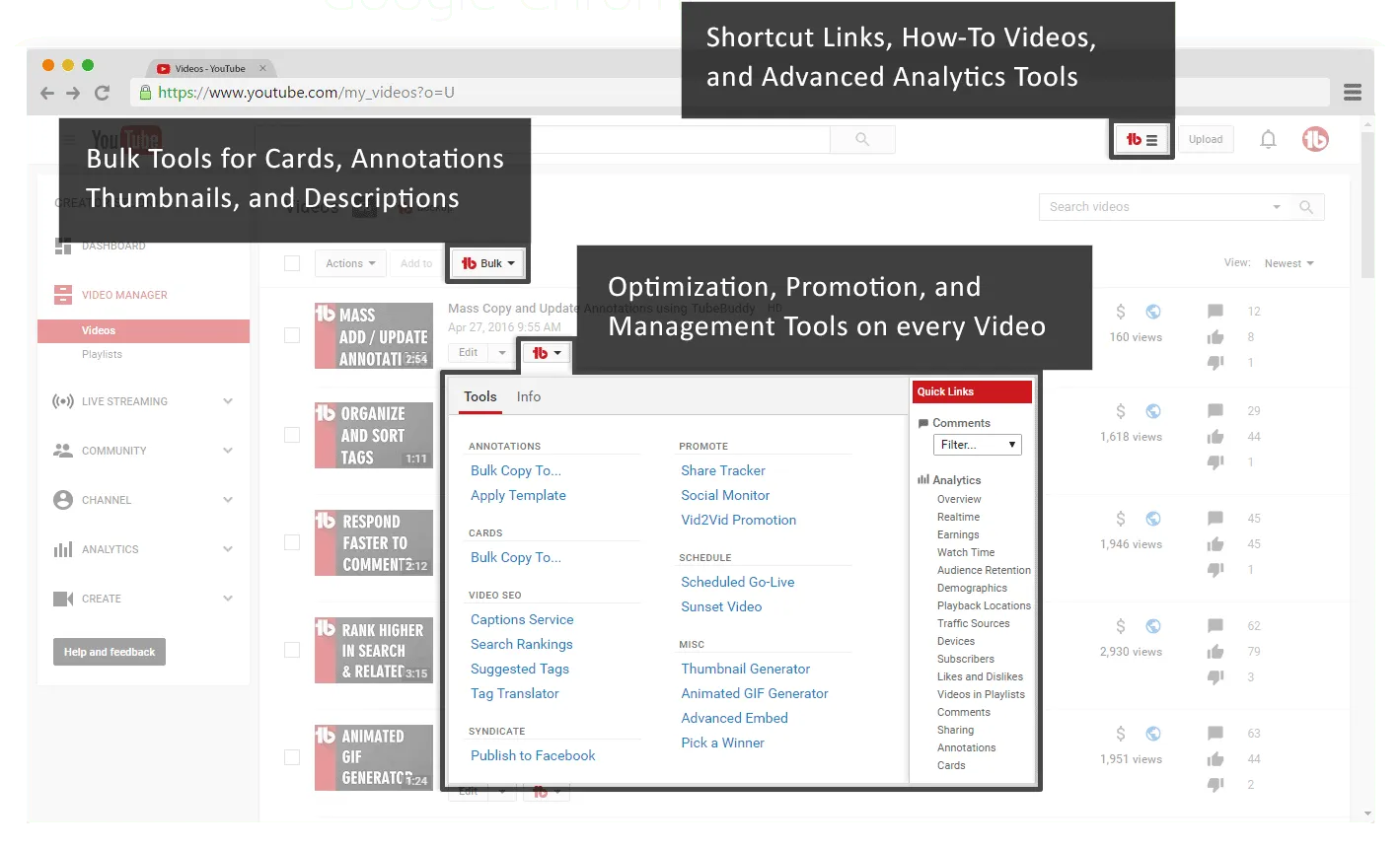Click the monetization dollar icon on the first video
1400x849 pixels.
pos(1120,312)
